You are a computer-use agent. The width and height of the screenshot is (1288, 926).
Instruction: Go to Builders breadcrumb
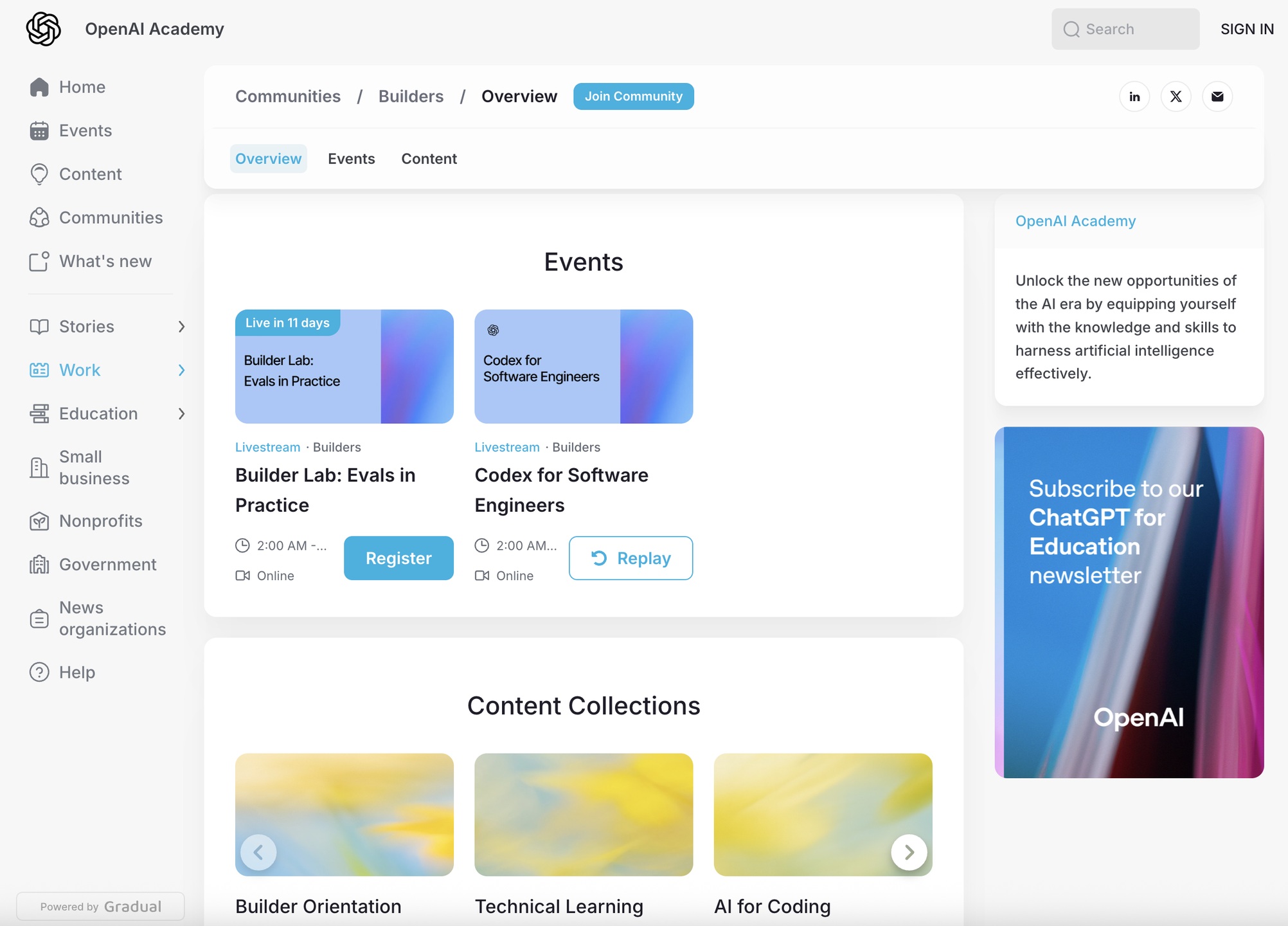[x=411, y=96]
